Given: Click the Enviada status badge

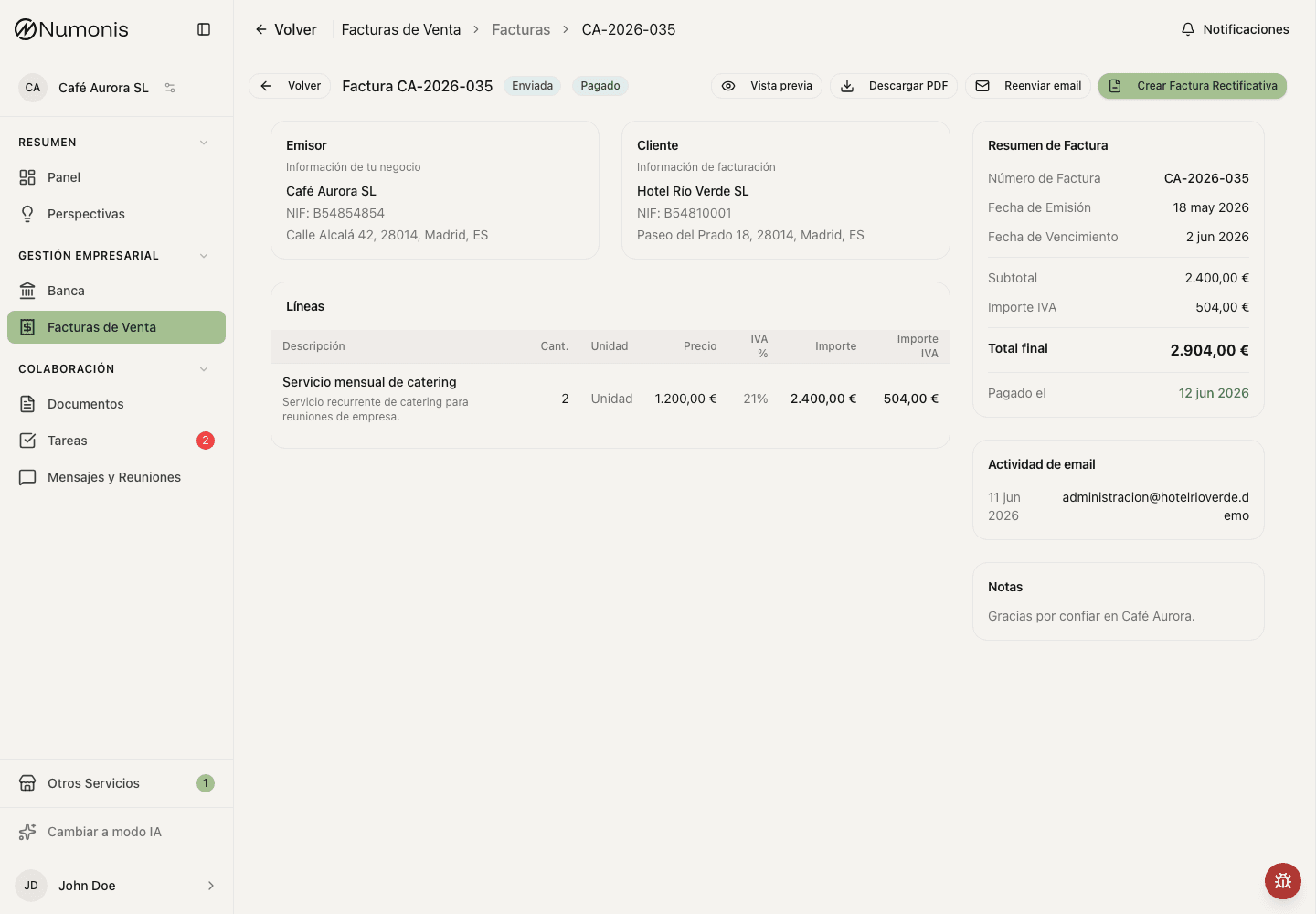Looking at the screenshot, I should point(533,86).
